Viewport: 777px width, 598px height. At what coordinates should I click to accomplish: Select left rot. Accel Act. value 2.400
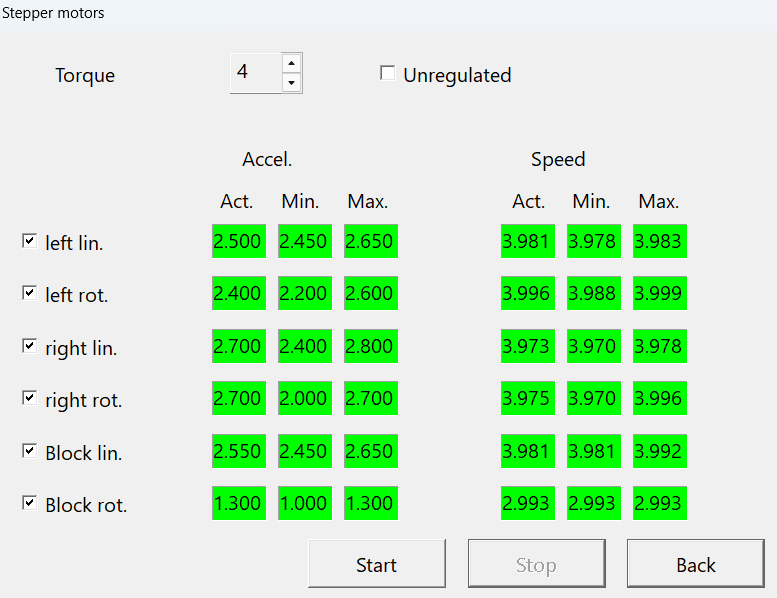point(239,293)
